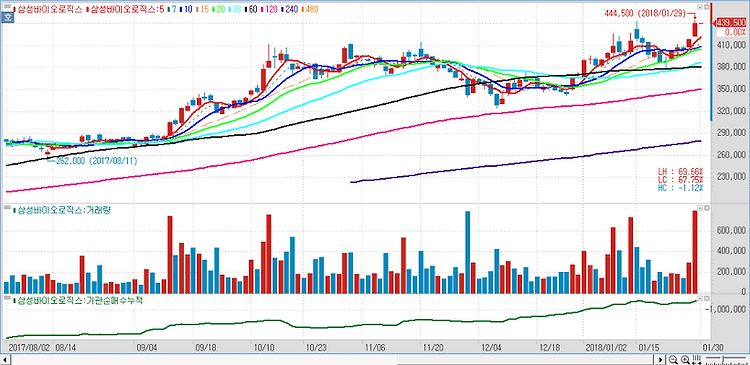Click the blue 호 button on price chart
The height and width of the screenshot is (365, 750).
(x=7, y=17)
